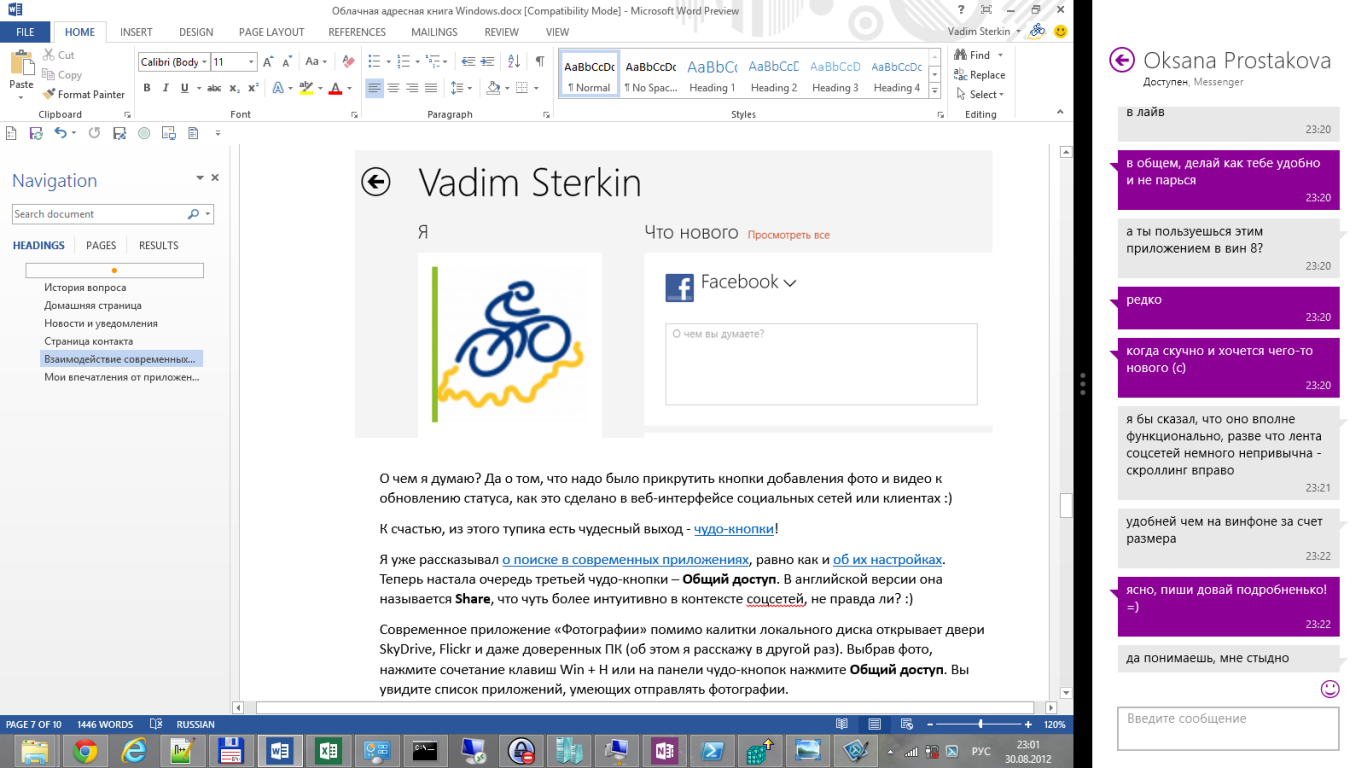Toggle Italic formatting

(x=166, y=88)
